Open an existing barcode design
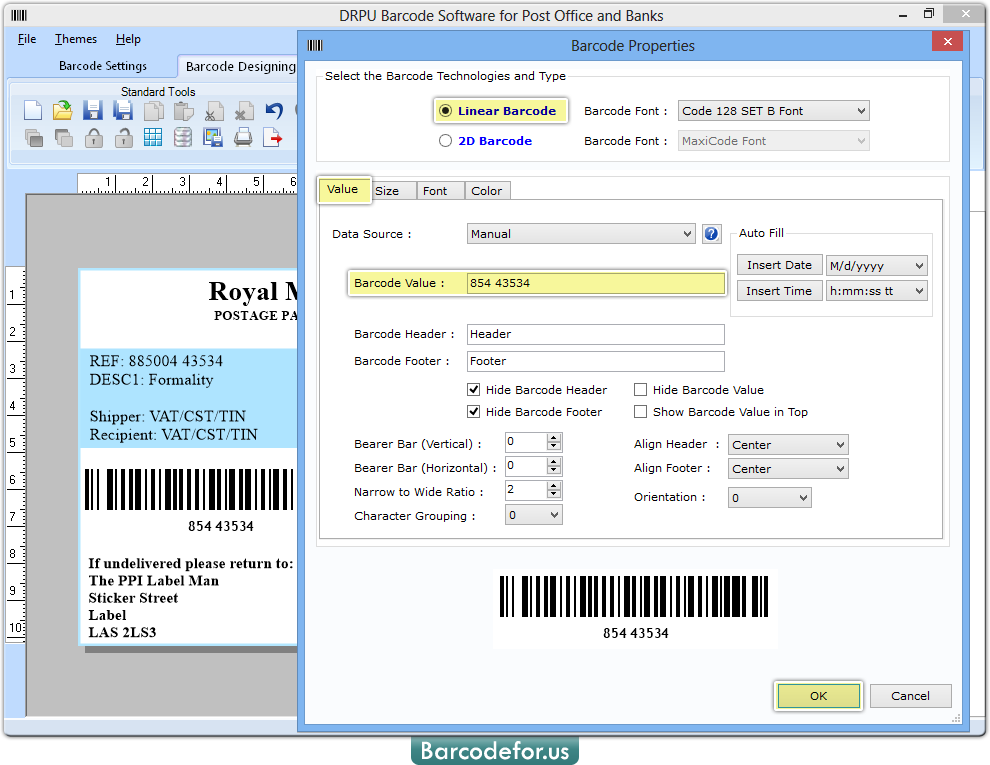 pos(62,110)
